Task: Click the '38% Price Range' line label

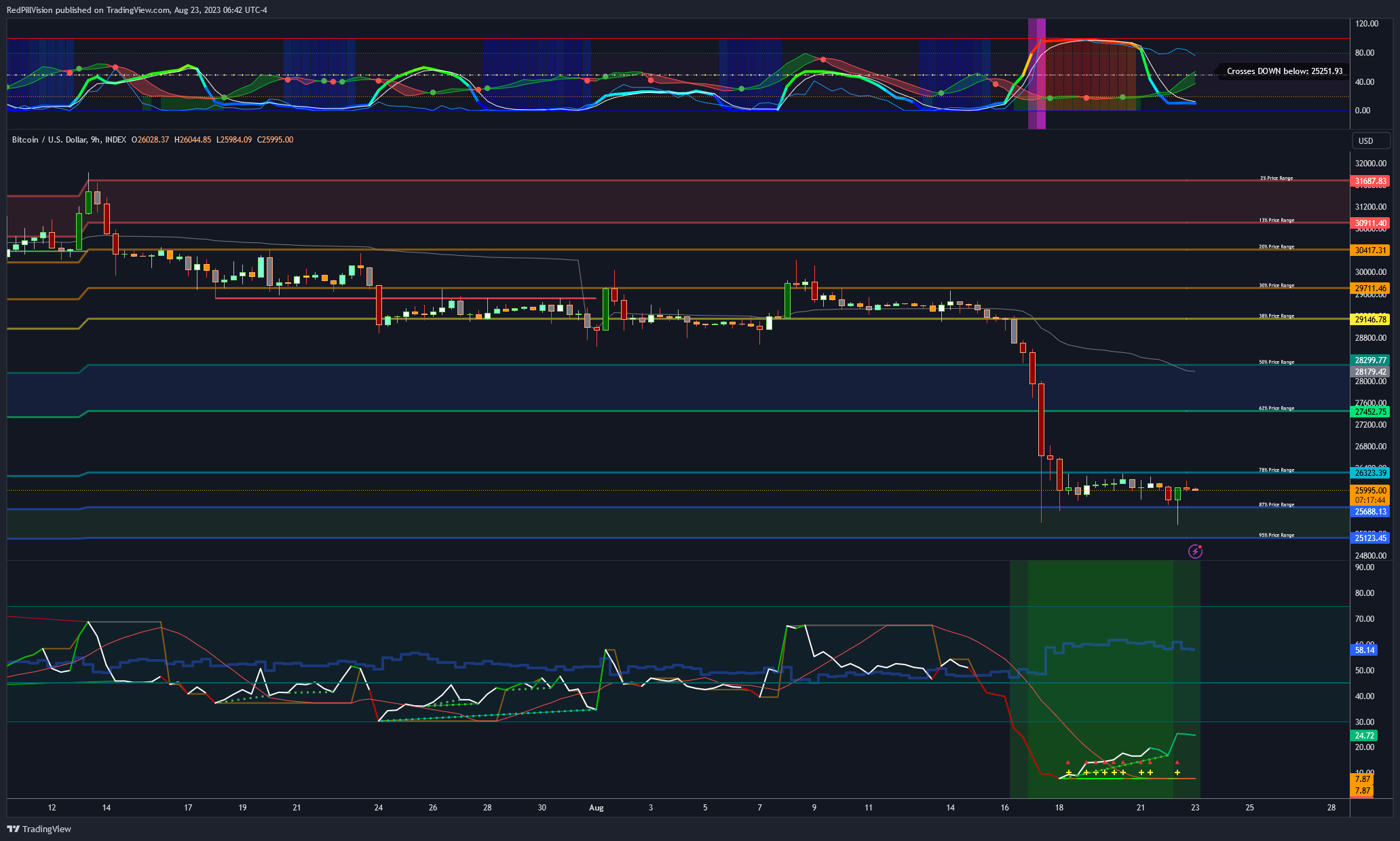Action: 1276,316
